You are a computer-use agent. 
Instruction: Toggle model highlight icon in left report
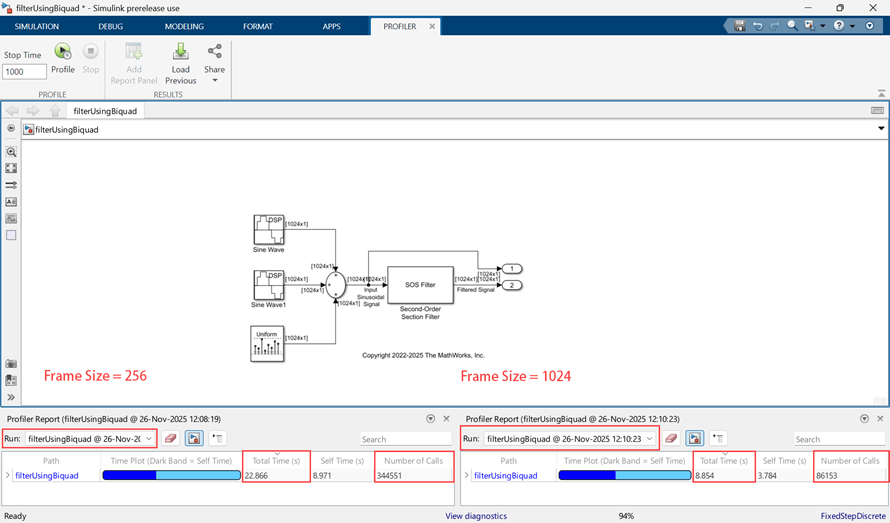click(x=194, y=438)
